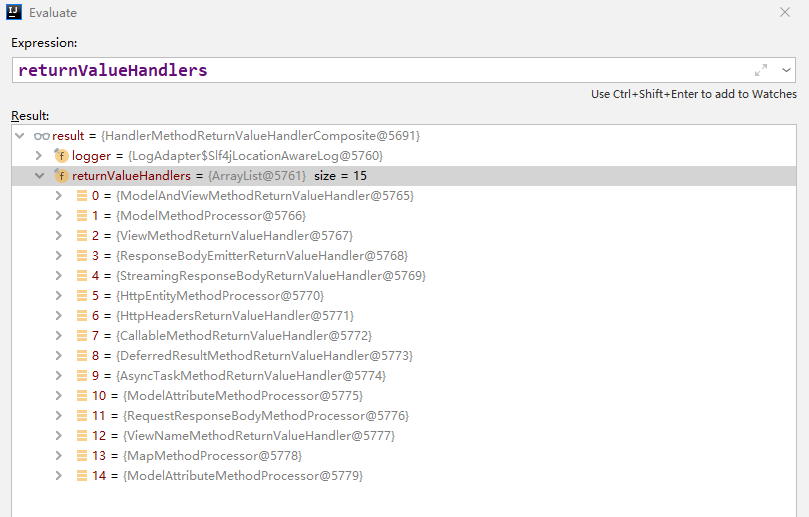The height and width of the screenshot is (517, 809).
Task: Select the HttpEntityMethodProcessor@5770 entry
Action: (x=220, y=296)
